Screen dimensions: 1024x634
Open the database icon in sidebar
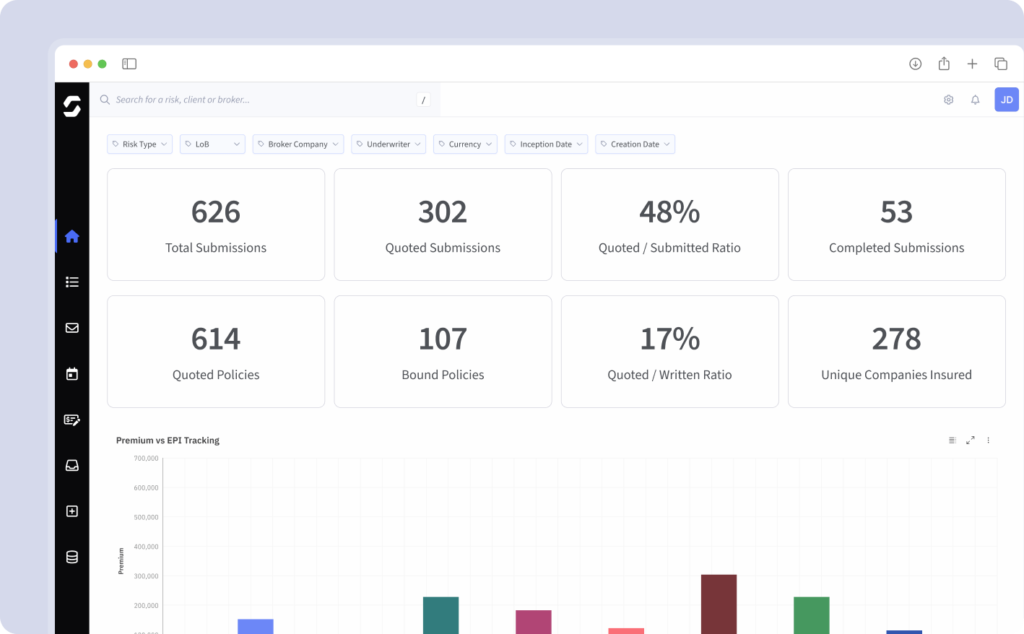[x=71, y=557]
